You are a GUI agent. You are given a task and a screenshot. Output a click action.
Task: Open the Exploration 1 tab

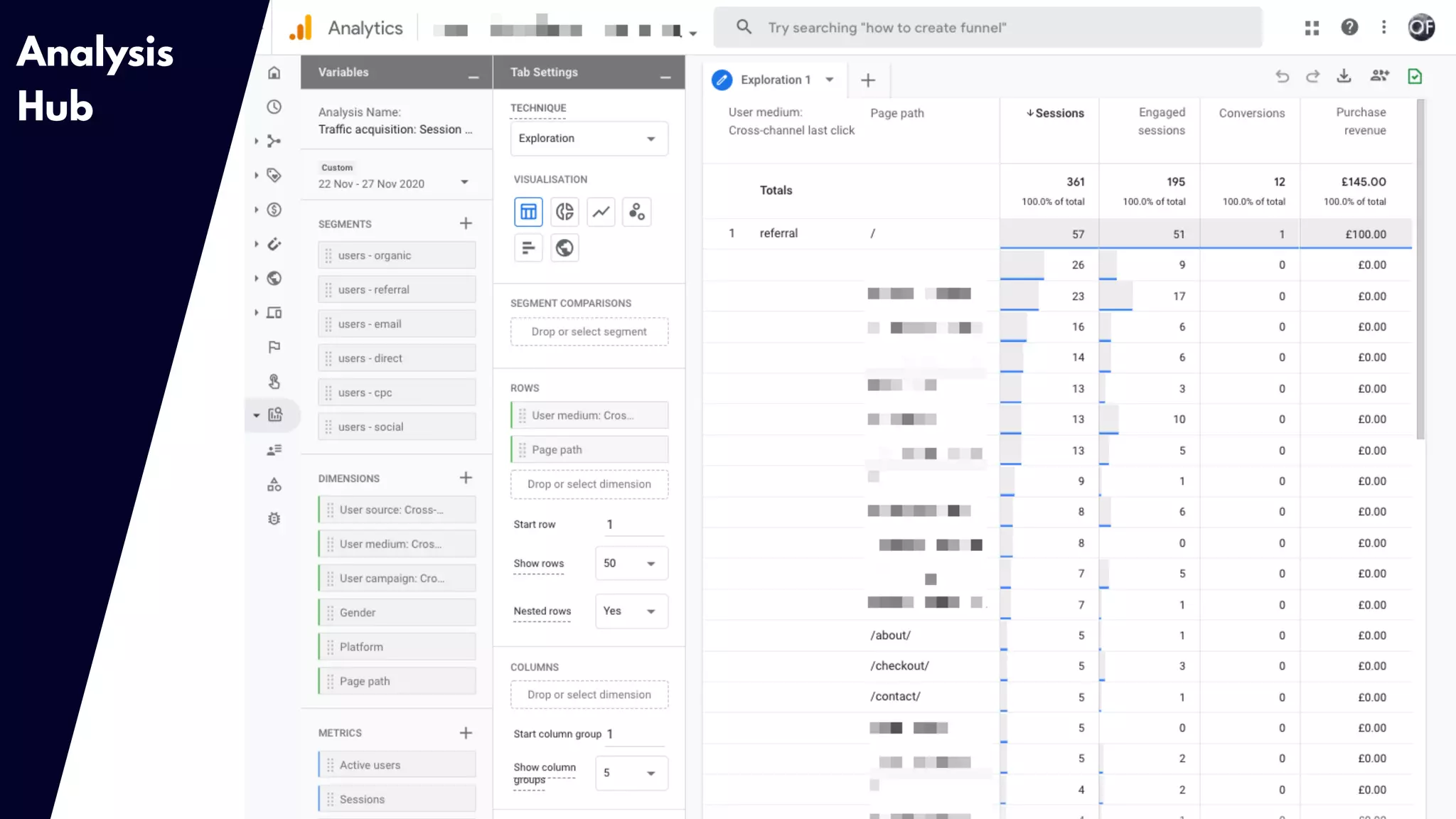click(x=775, y=80)
